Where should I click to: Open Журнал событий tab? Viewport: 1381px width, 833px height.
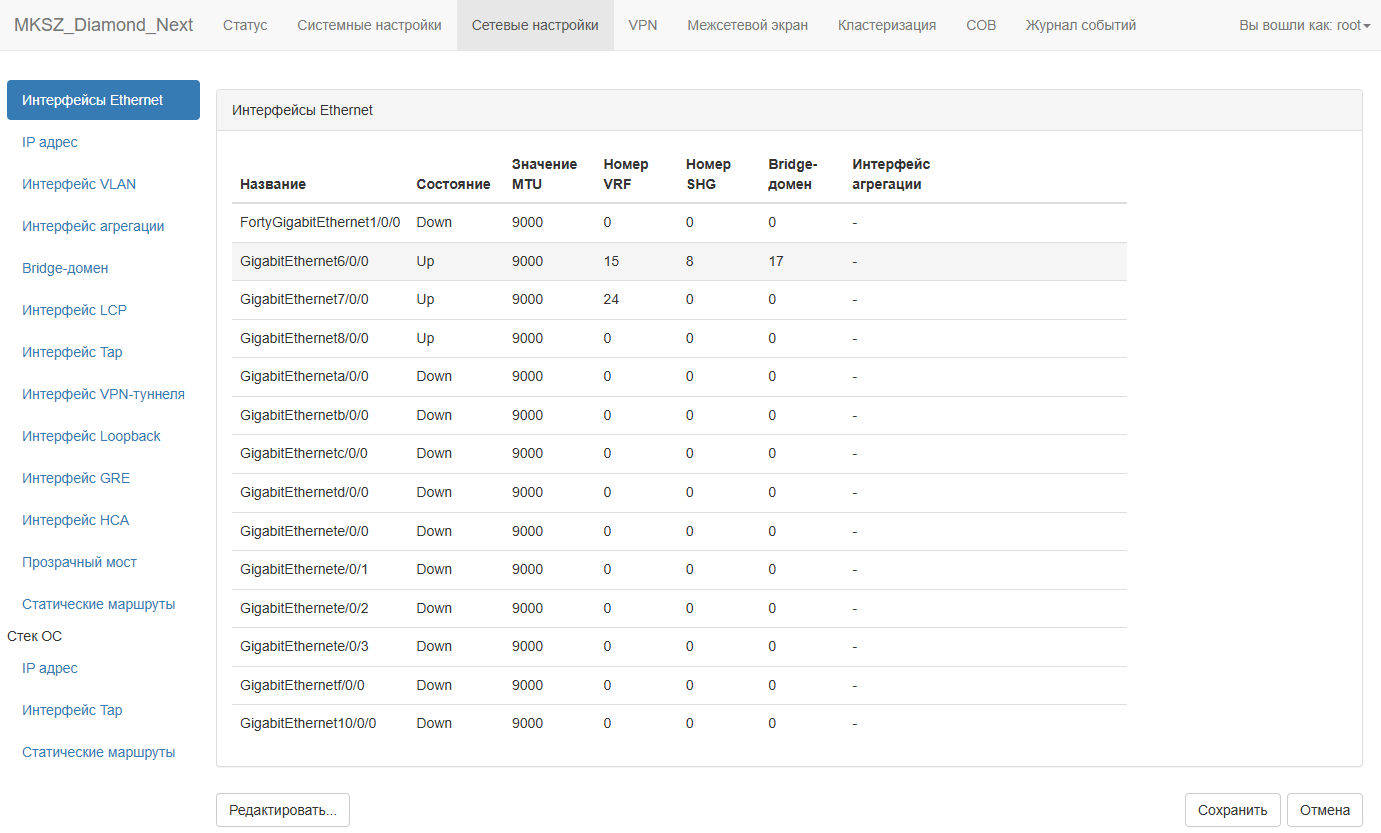click(x=1081, y=25)
